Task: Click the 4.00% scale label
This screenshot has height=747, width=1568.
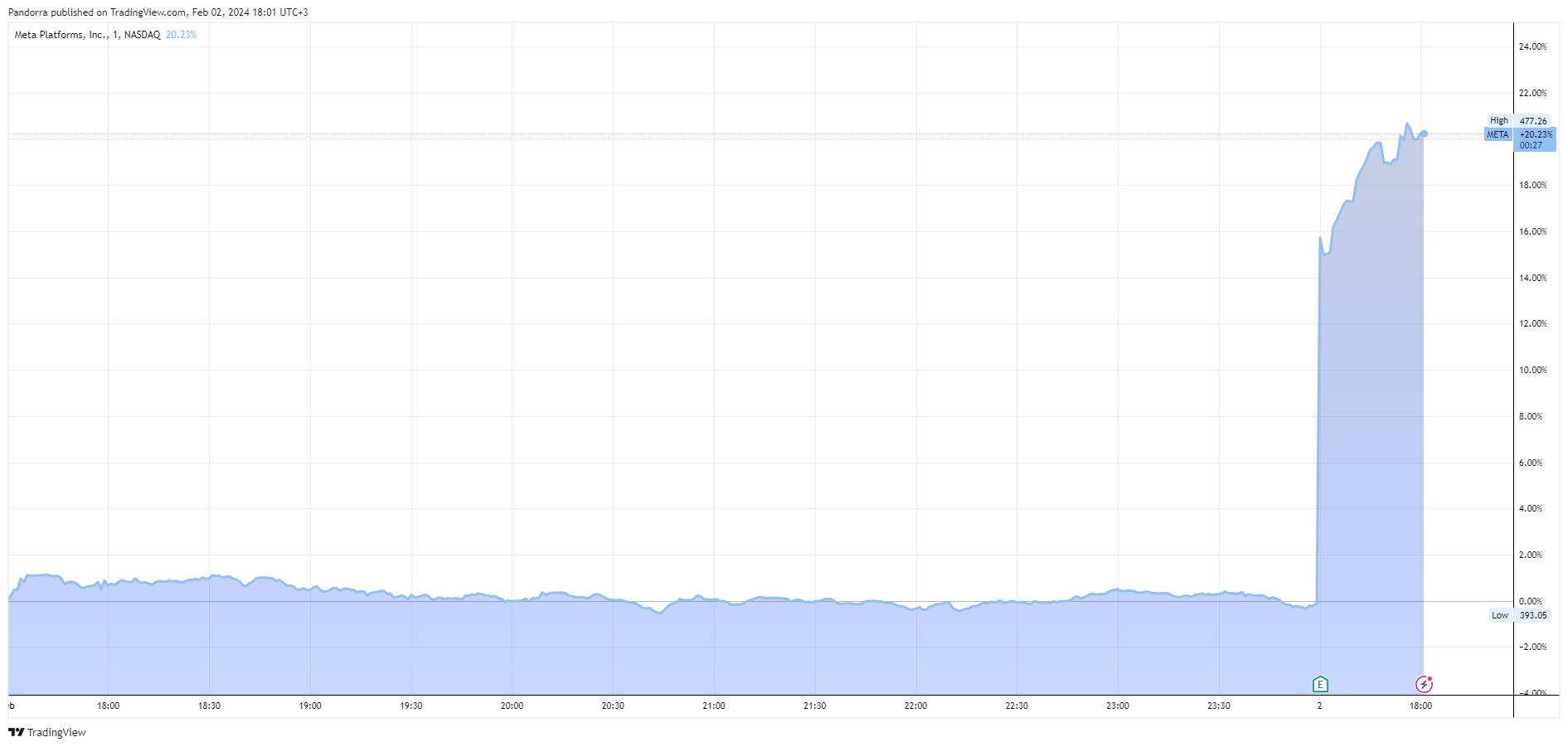Action: coord(1531,508)
